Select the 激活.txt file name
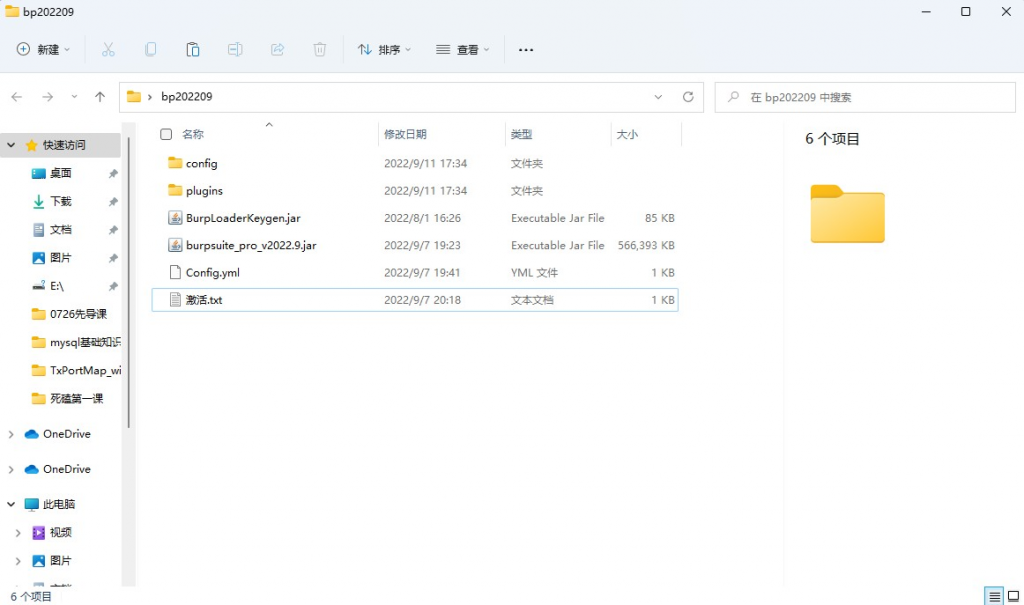The height and width of the screenshot is (605, 1024). [204, 300]
